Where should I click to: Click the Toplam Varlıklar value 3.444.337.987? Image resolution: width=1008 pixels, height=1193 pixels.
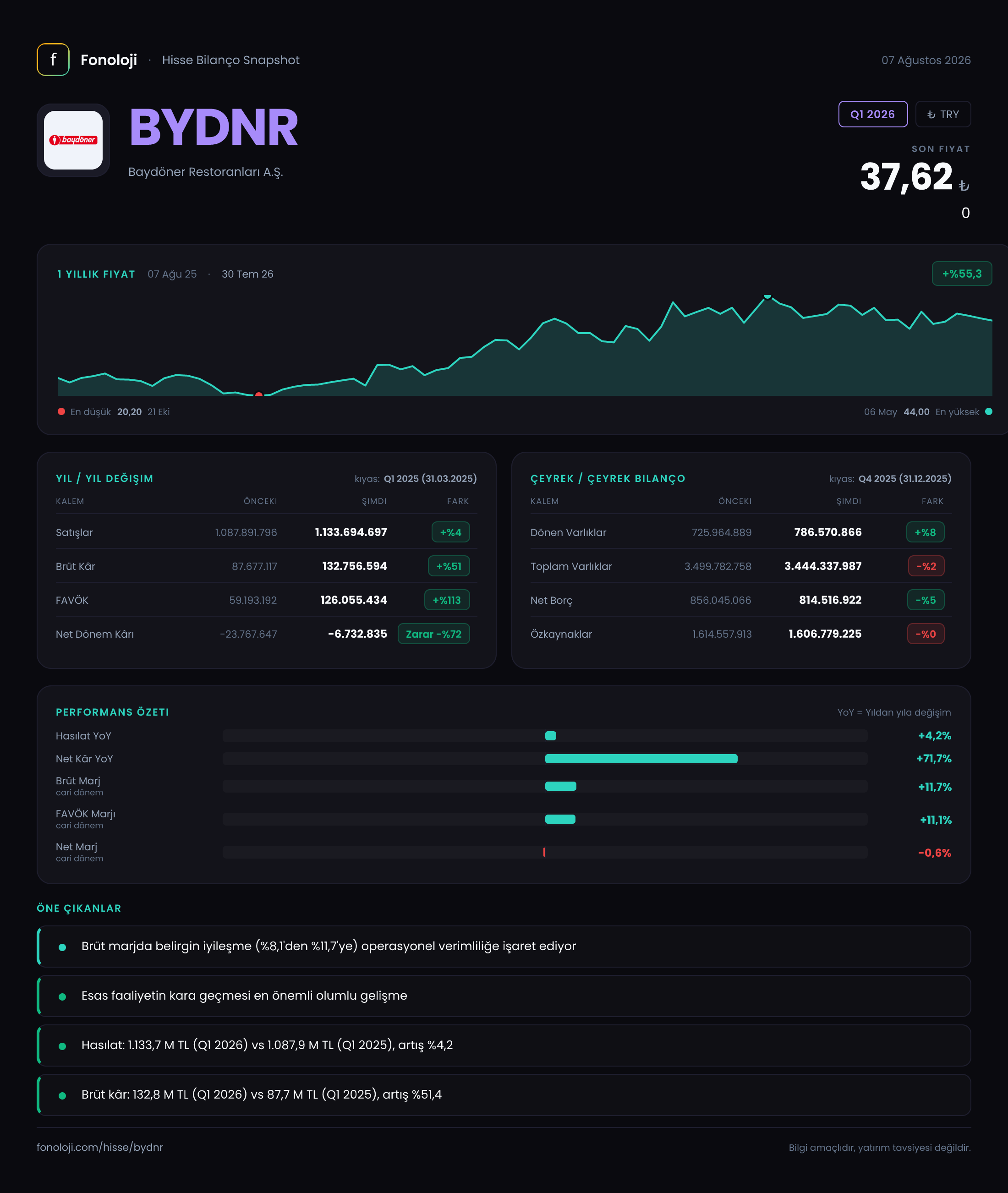click(x=822, y=566)
